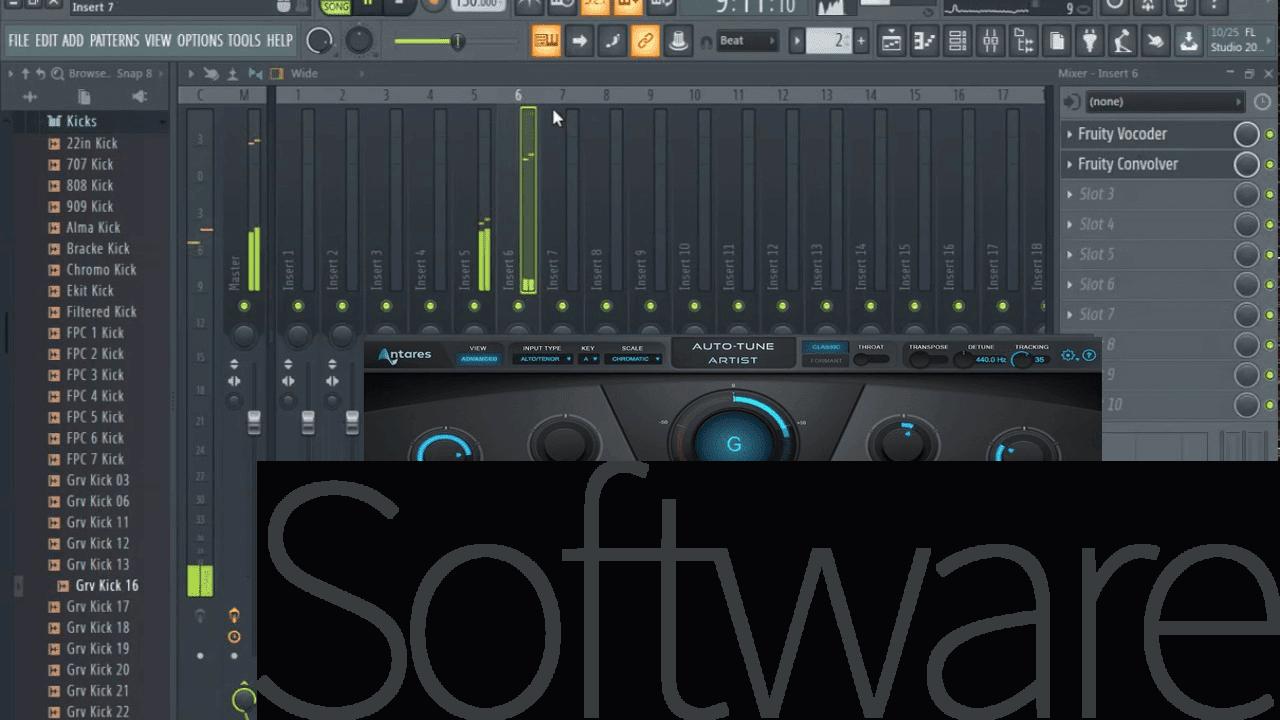Open the ADD menu
The width and height of the screenshot is (1280, 720).
point(73,41)
